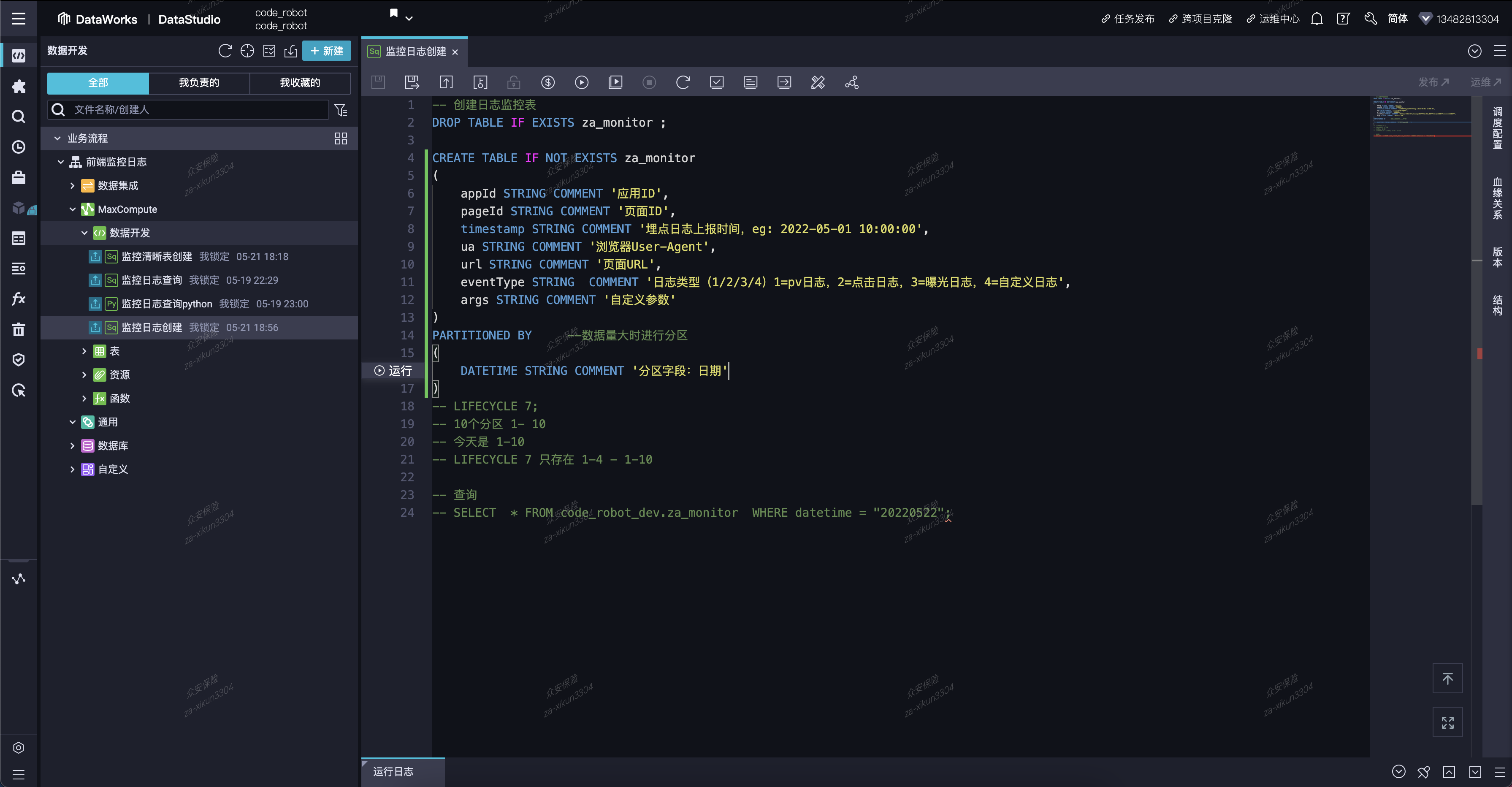Open the 血缘关系 side panel
This screenshot has width=1512, height=787.
(1497, 198)
